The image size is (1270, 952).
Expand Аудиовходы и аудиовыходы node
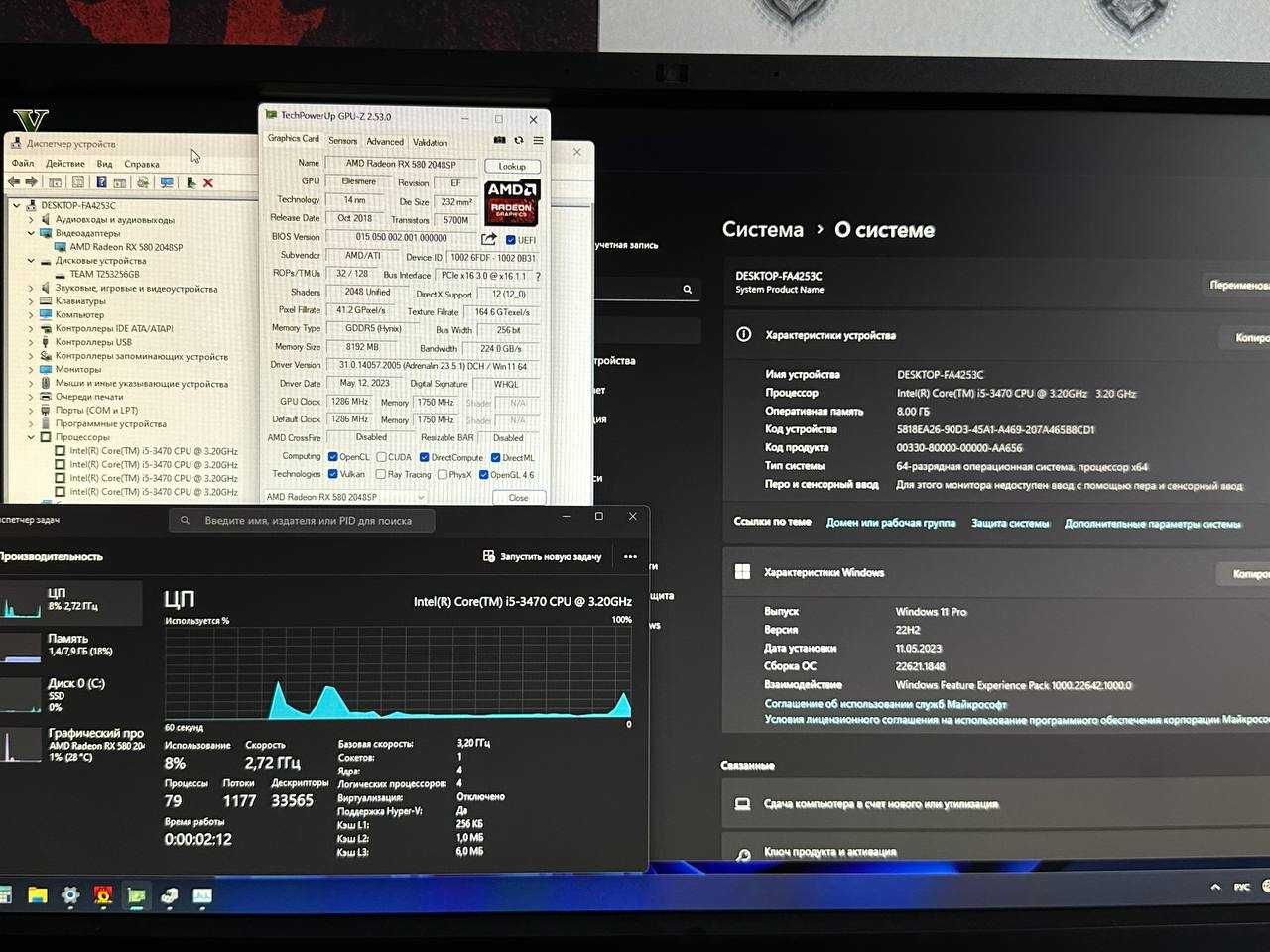click(x=31, y=220)
